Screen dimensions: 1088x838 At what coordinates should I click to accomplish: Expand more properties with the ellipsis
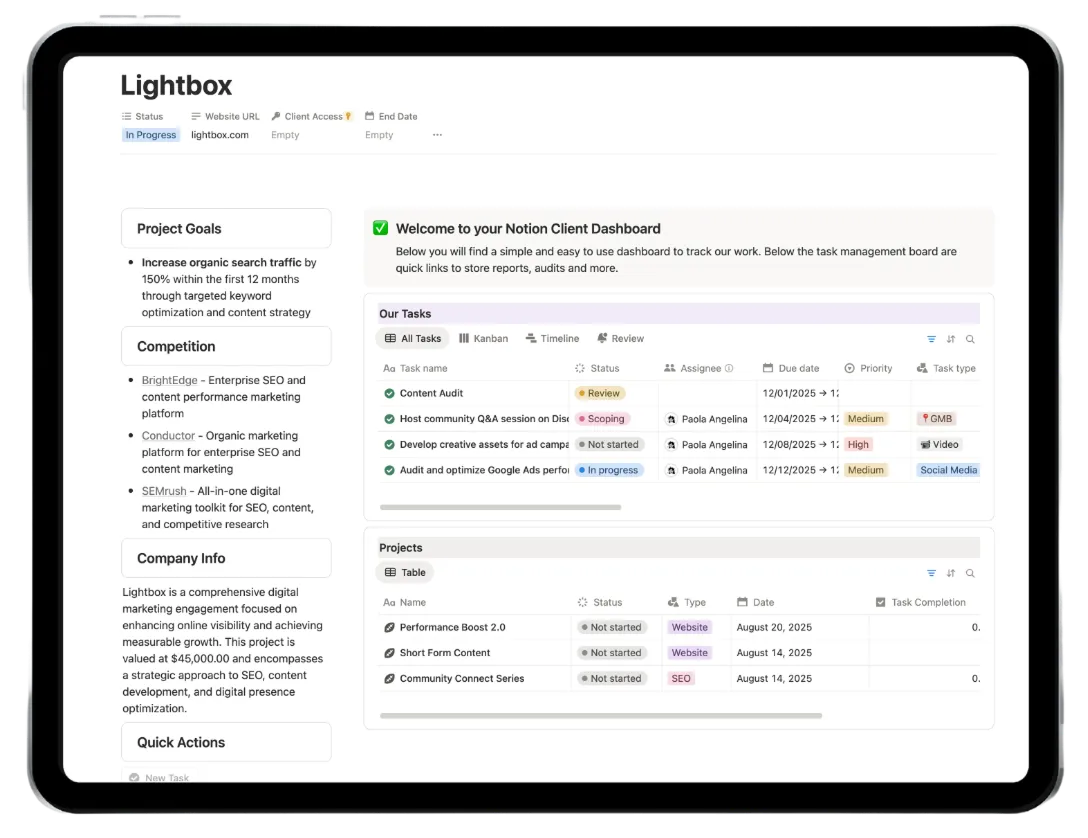pos(437,135)
